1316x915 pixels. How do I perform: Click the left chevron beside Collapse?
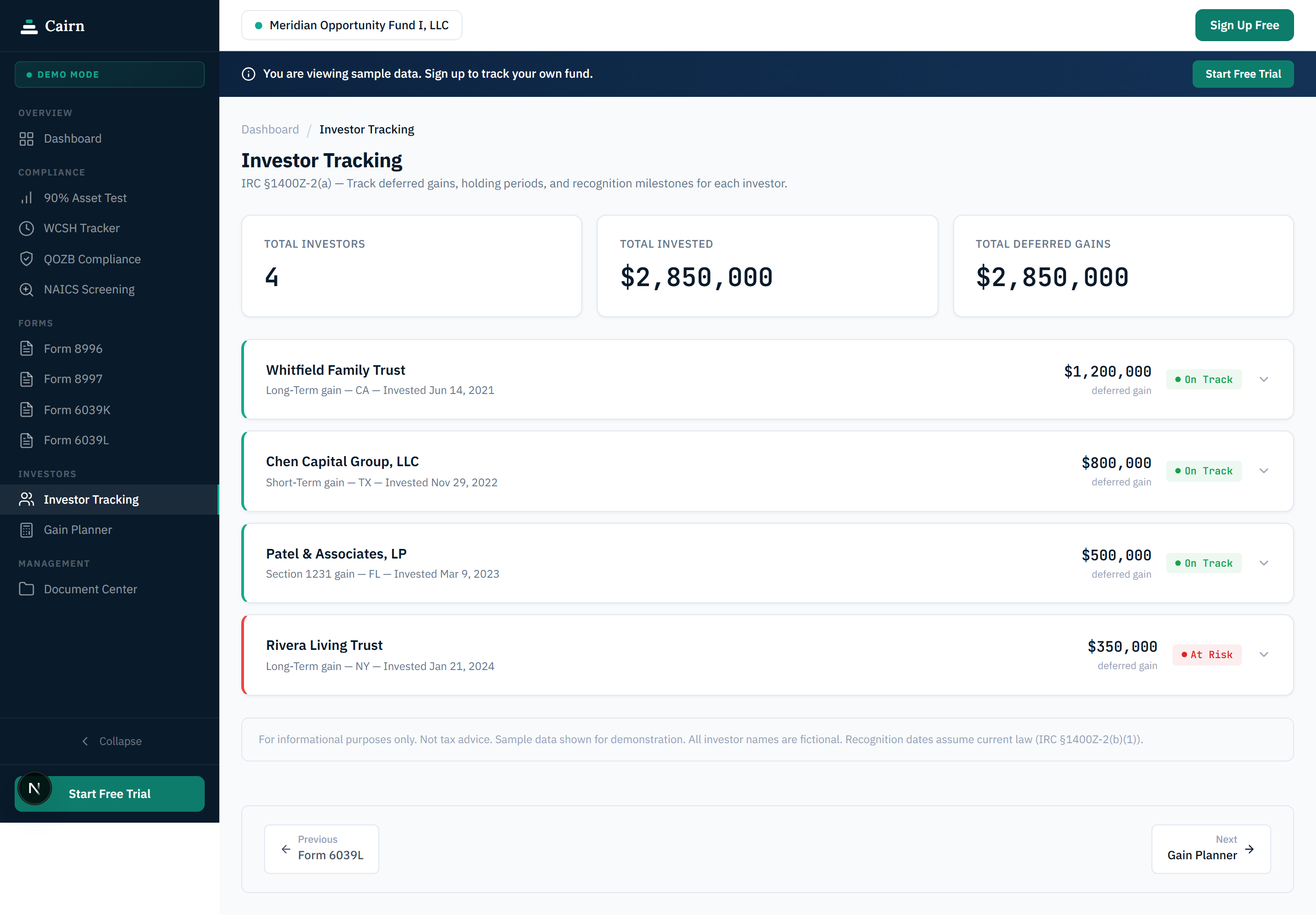[x=85, y=741]
